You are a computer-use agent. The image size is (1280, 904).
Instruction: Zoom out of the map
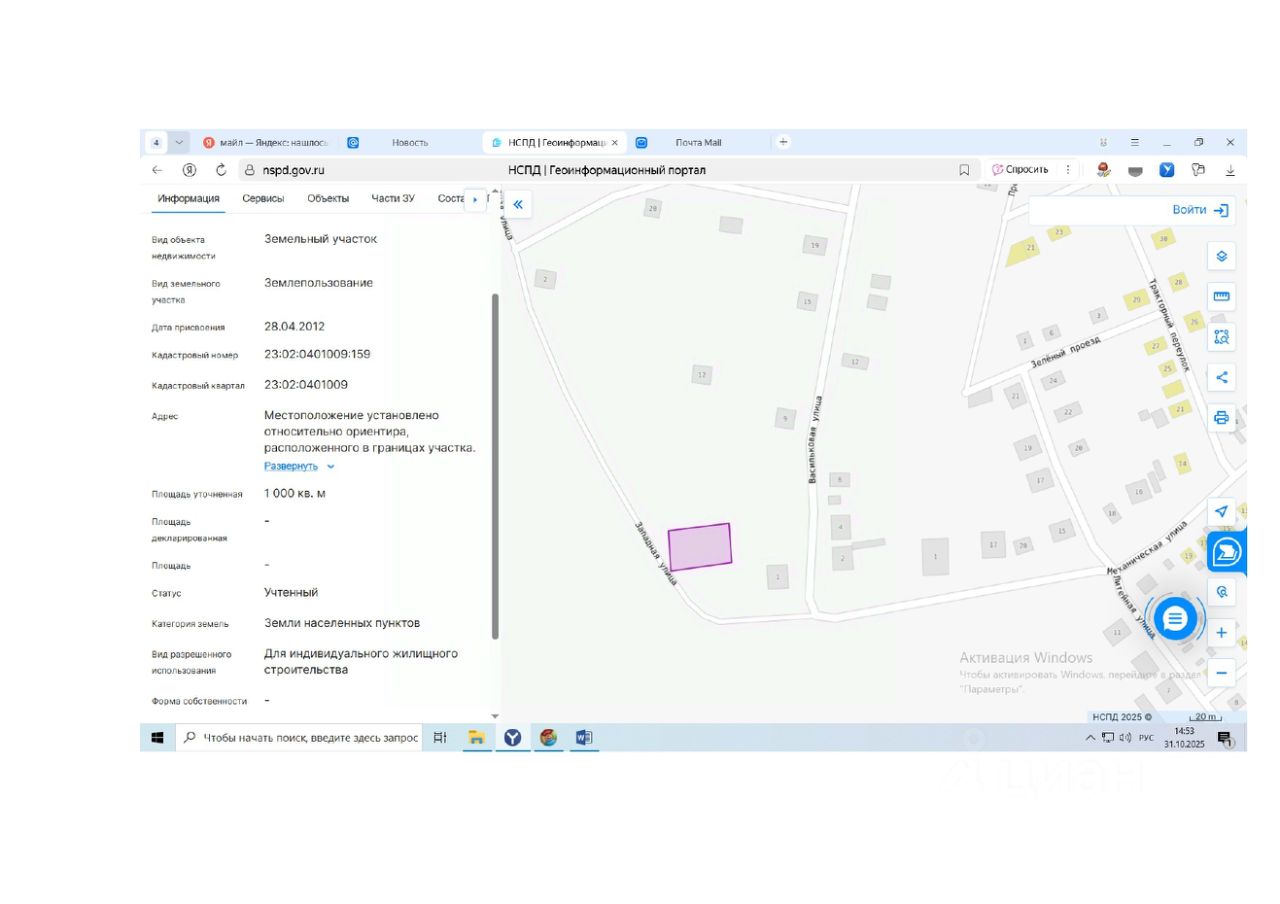1221,673
